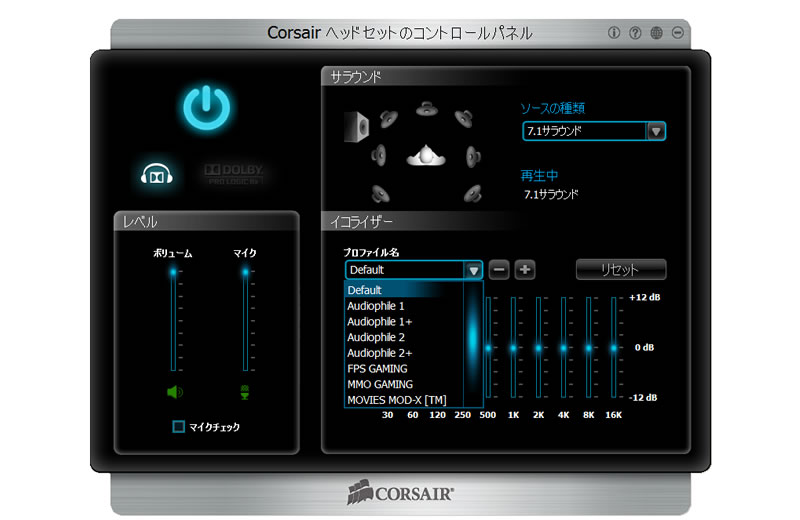Click the side left speaker icon
Screen dimensions: 800x520
click(379, 155)
